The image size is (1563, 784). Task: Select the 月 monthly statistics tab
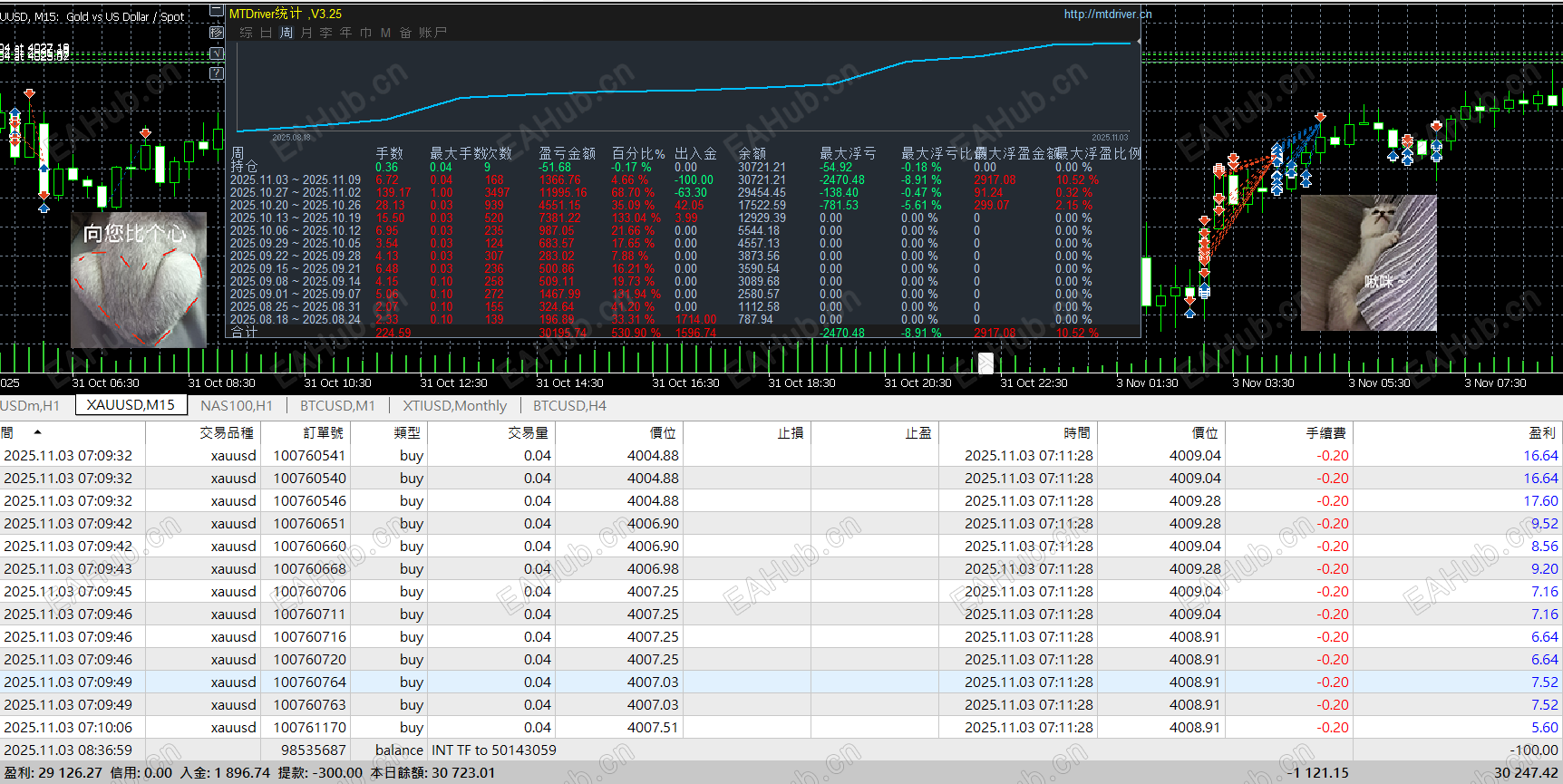pos(306,33)
